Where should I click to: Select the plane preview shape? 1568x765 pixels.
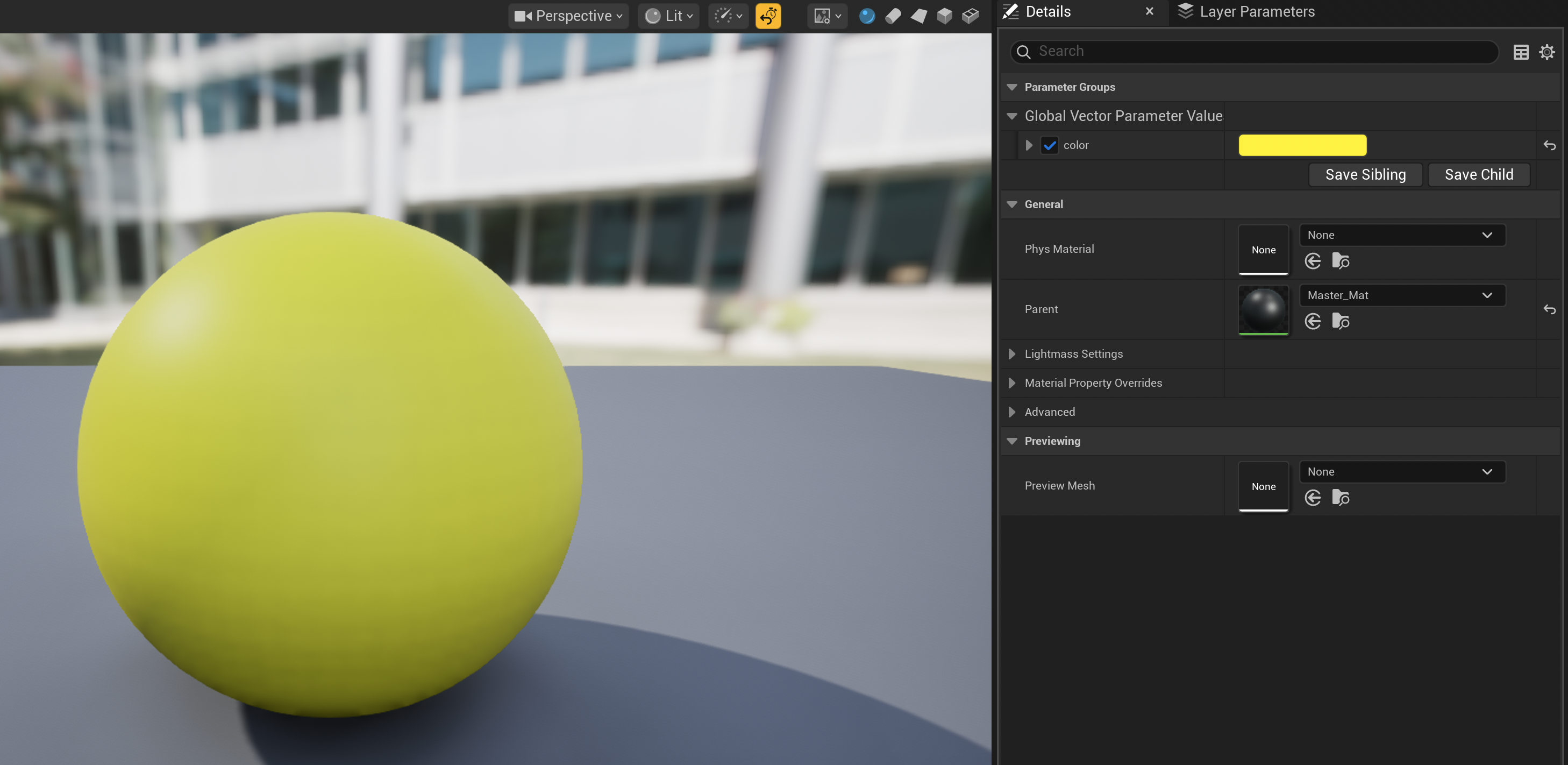pos(918,16)
